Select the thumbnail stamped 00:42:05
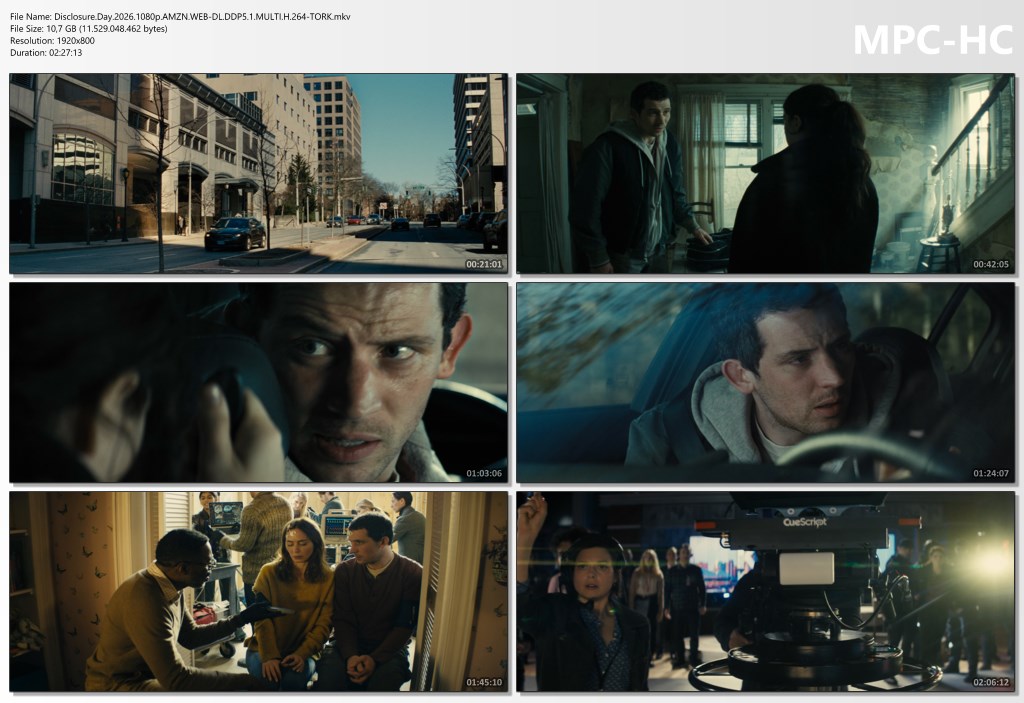 point(765,173)
